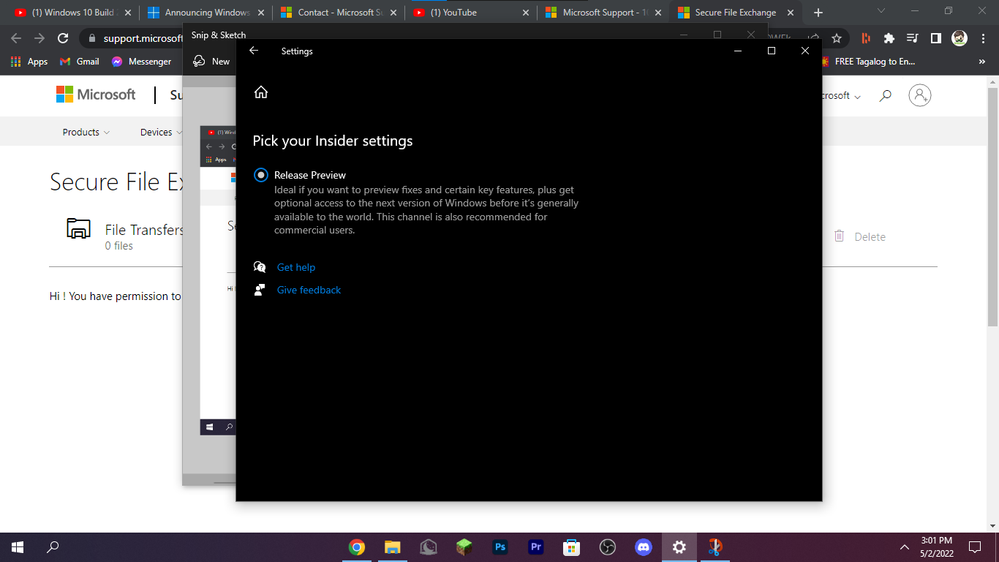Open Discord from the taskbar
999x562 pixels.
(643, 547)
